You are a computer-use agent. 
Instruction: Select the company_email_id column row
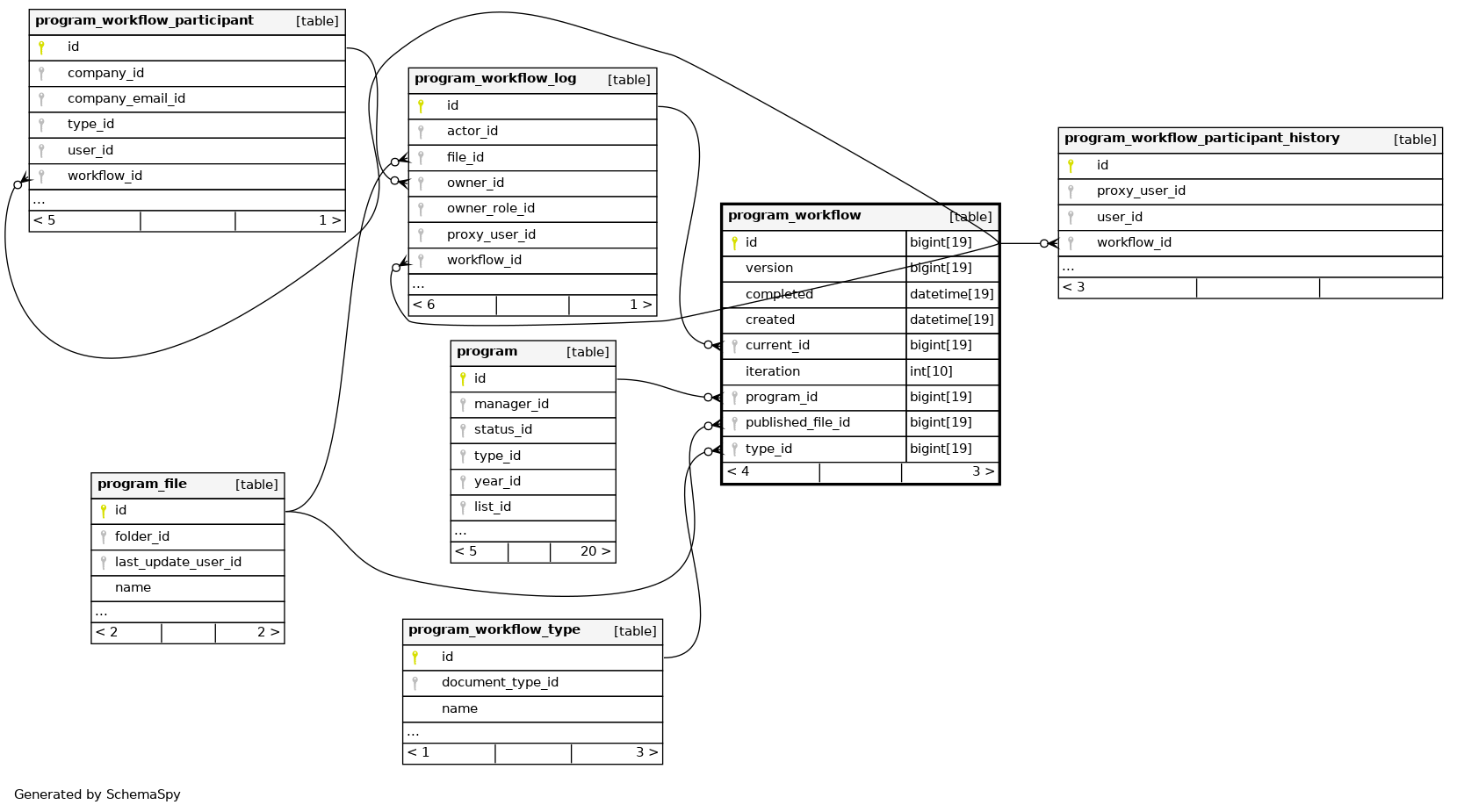(126, 99)
